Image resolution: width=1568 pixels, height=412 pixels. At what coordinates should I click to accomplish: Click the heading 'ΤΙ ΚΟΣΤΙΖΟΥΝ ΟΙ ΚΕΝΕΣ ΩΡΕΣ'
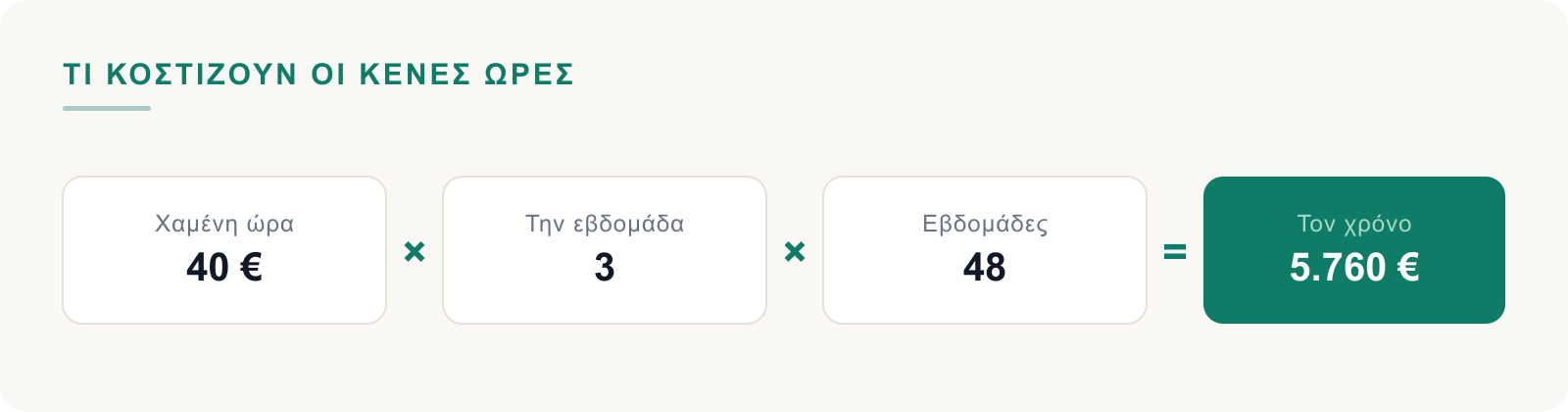[318, 75]
